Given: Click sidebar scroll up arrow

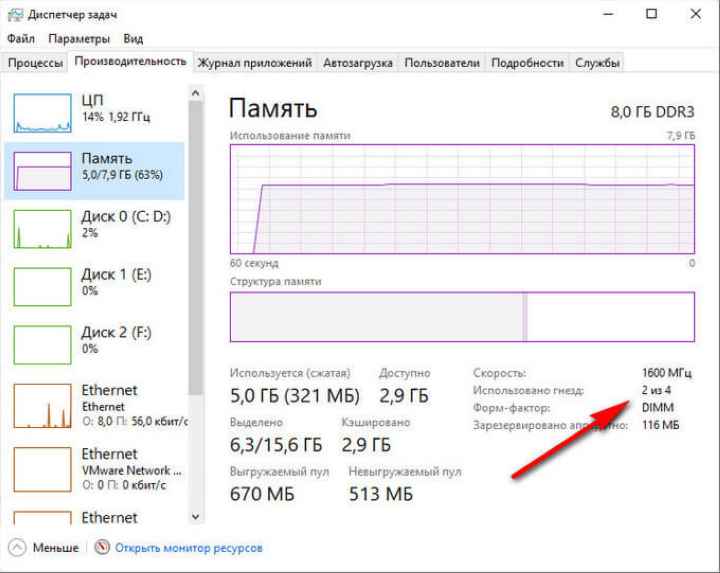Looking at the screenshot, I should click(196, 93).
